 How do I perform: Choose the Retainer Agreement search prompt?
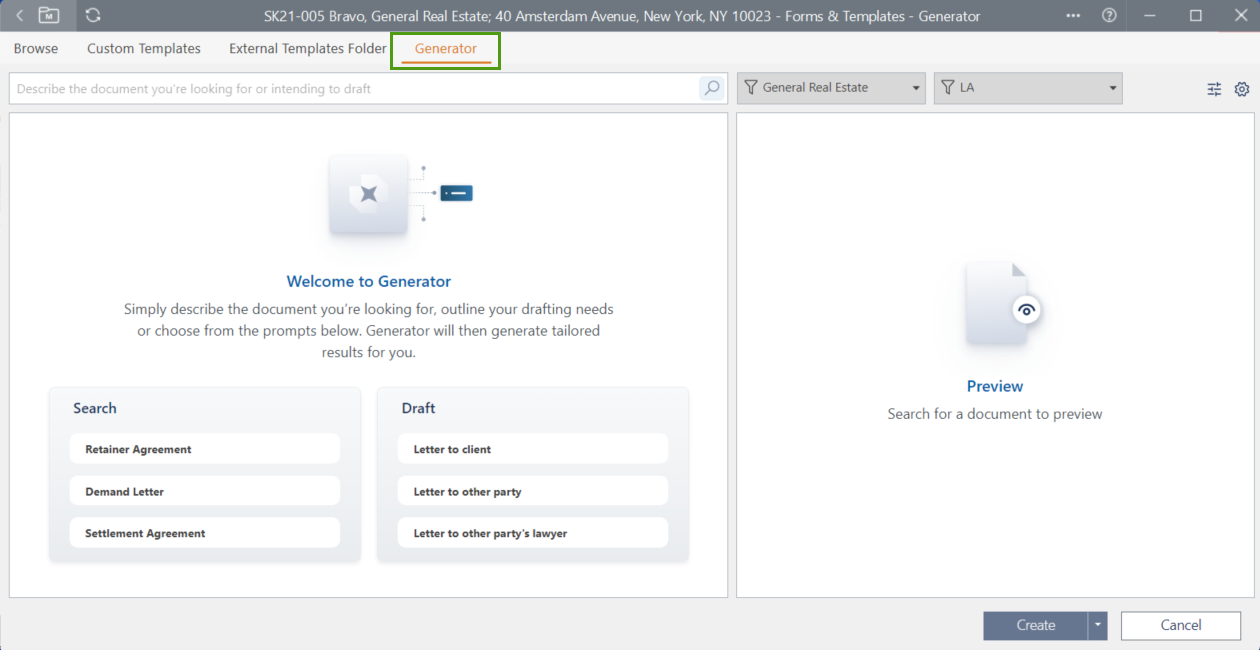pos(205,449)
